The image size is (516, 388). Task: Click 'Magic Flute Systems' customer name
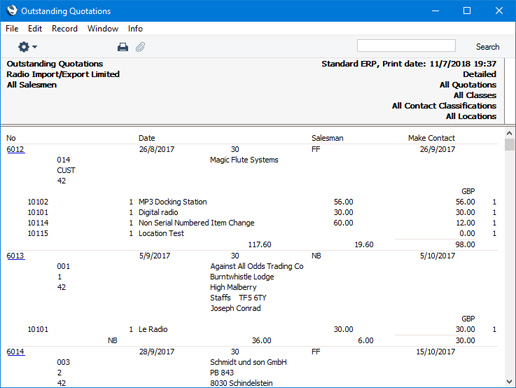244,160
